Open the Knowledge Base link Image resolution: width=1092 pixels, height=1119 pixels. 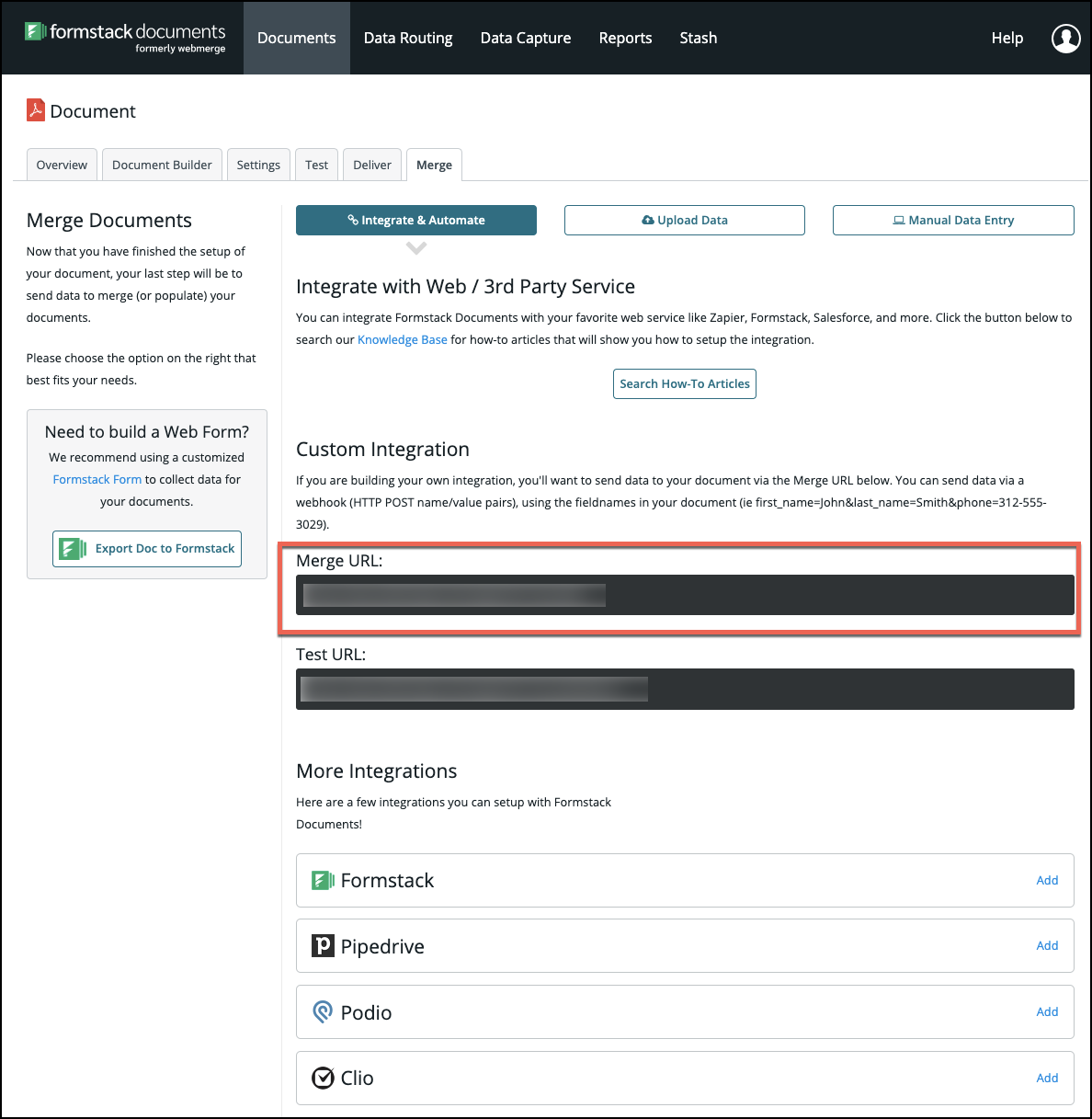click(402, 339)
